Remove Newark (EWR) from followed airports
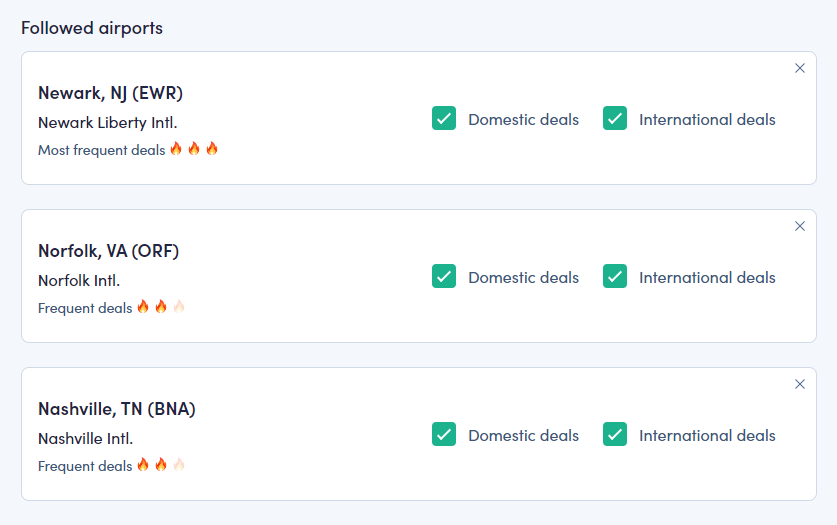 799,68
